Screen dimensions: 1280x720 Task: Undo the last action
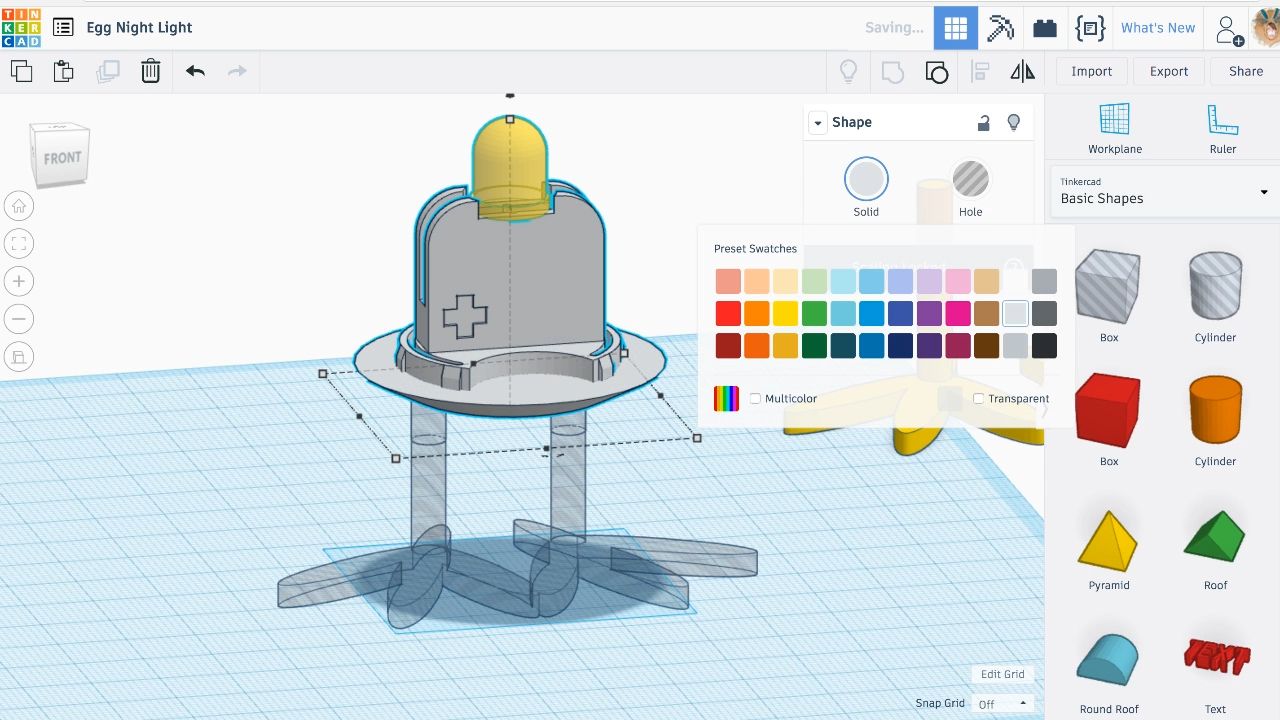(x=195, y=71)
